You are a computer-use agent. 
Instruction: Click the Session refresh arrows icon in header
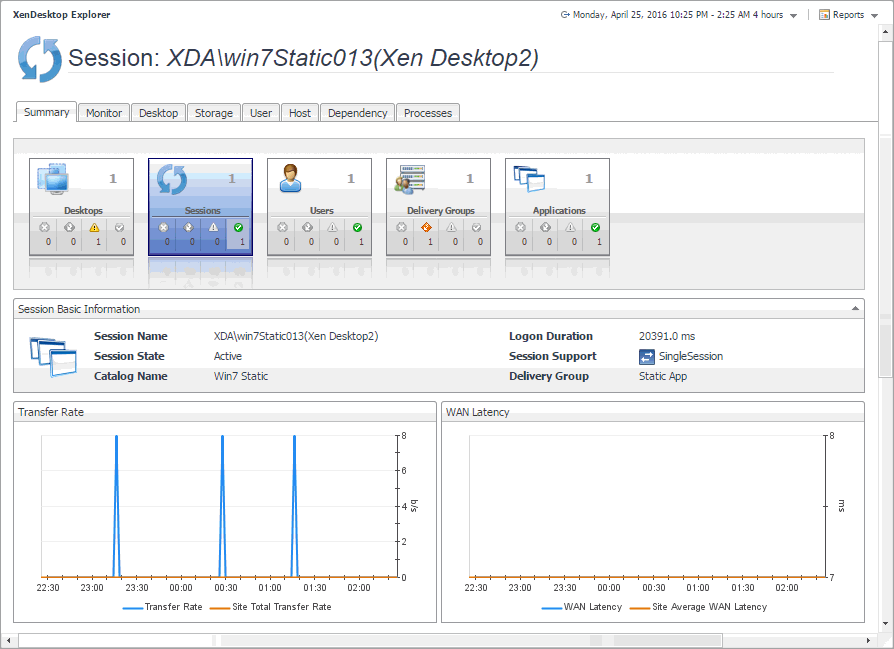point(39,59)
